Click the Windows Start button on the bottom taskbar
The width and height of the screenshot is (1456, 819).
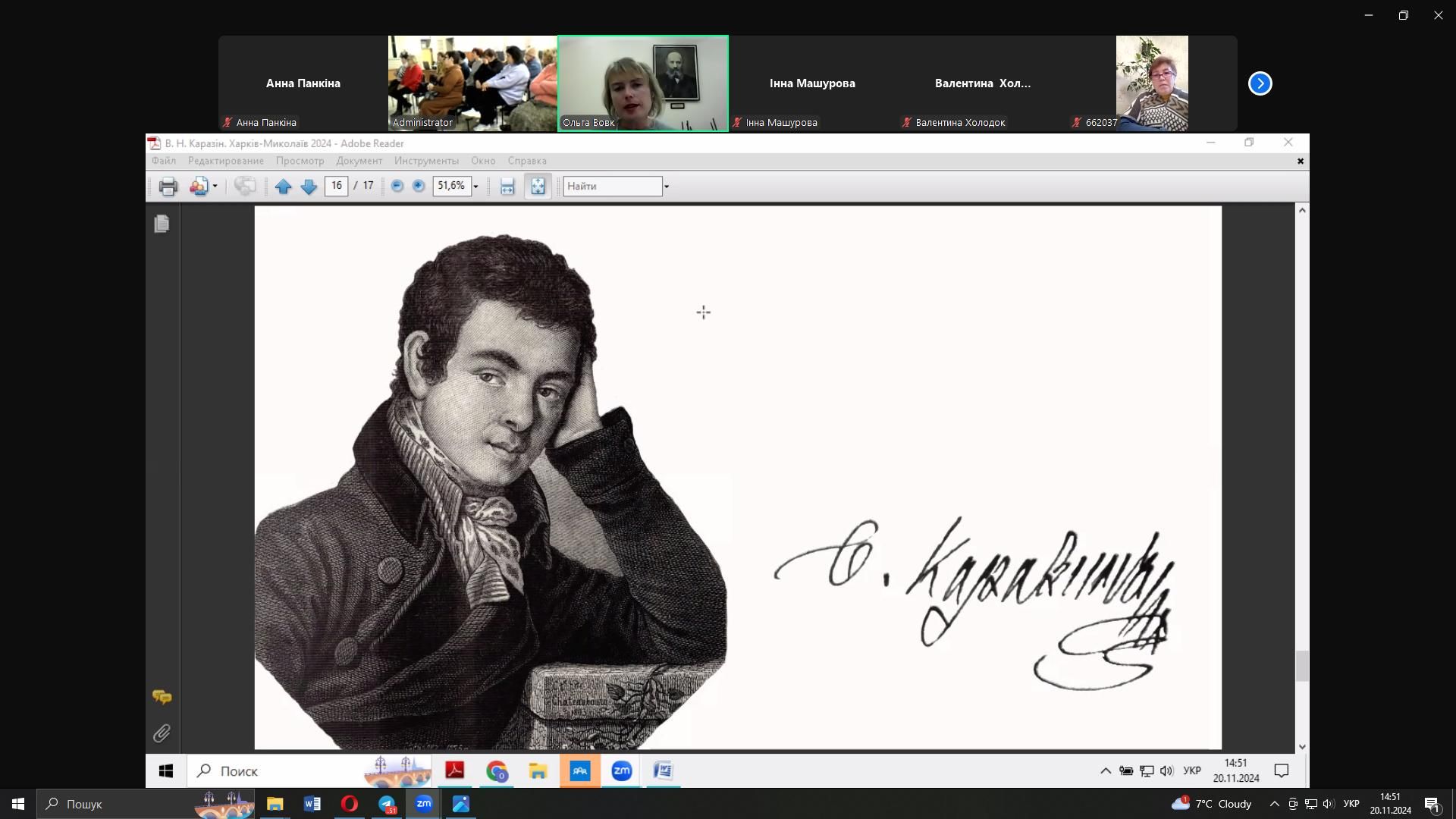coord(18,804)
